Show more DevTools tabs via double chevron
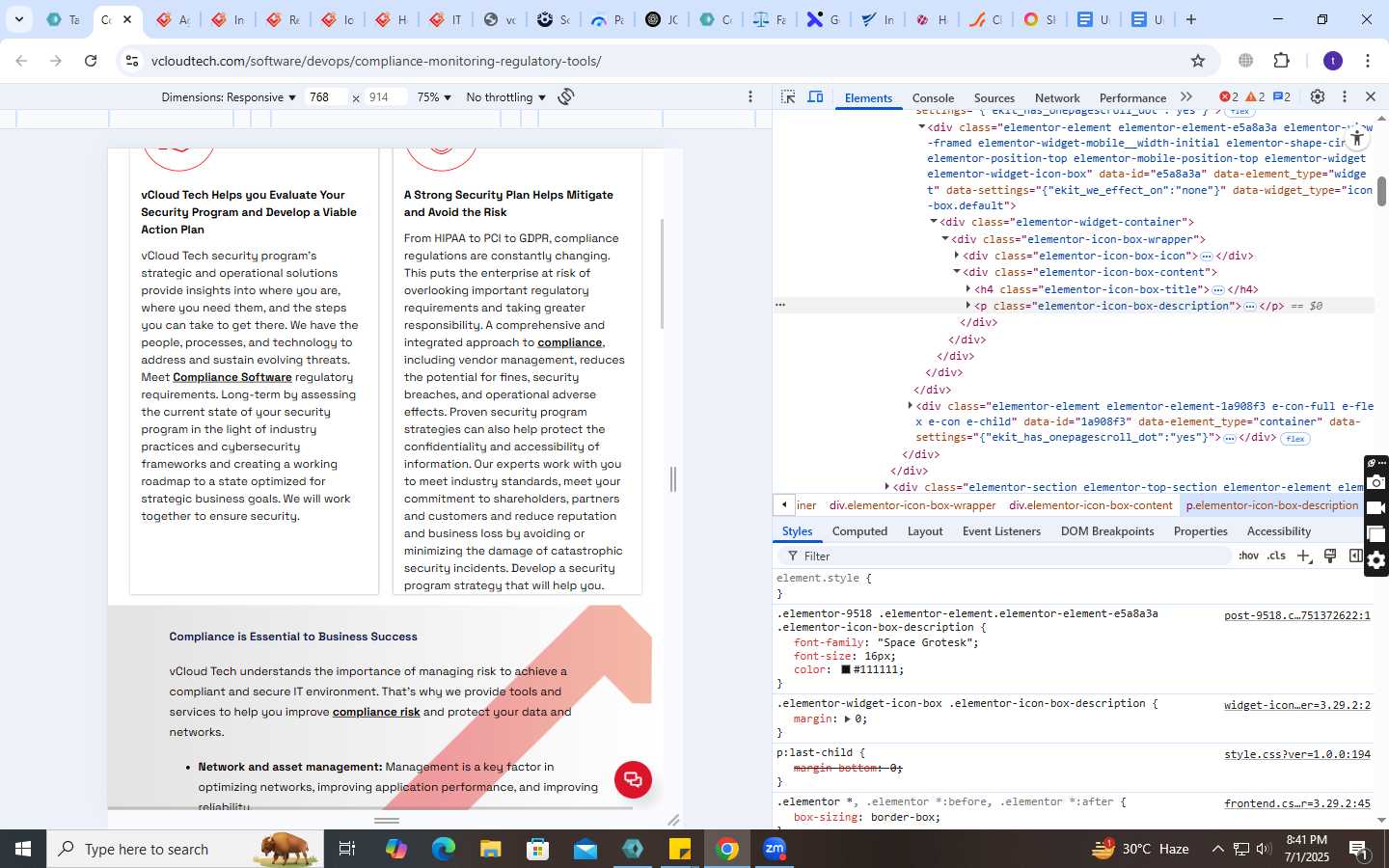Viewport: 1389px width, 868px height. tap(1186, 96)
